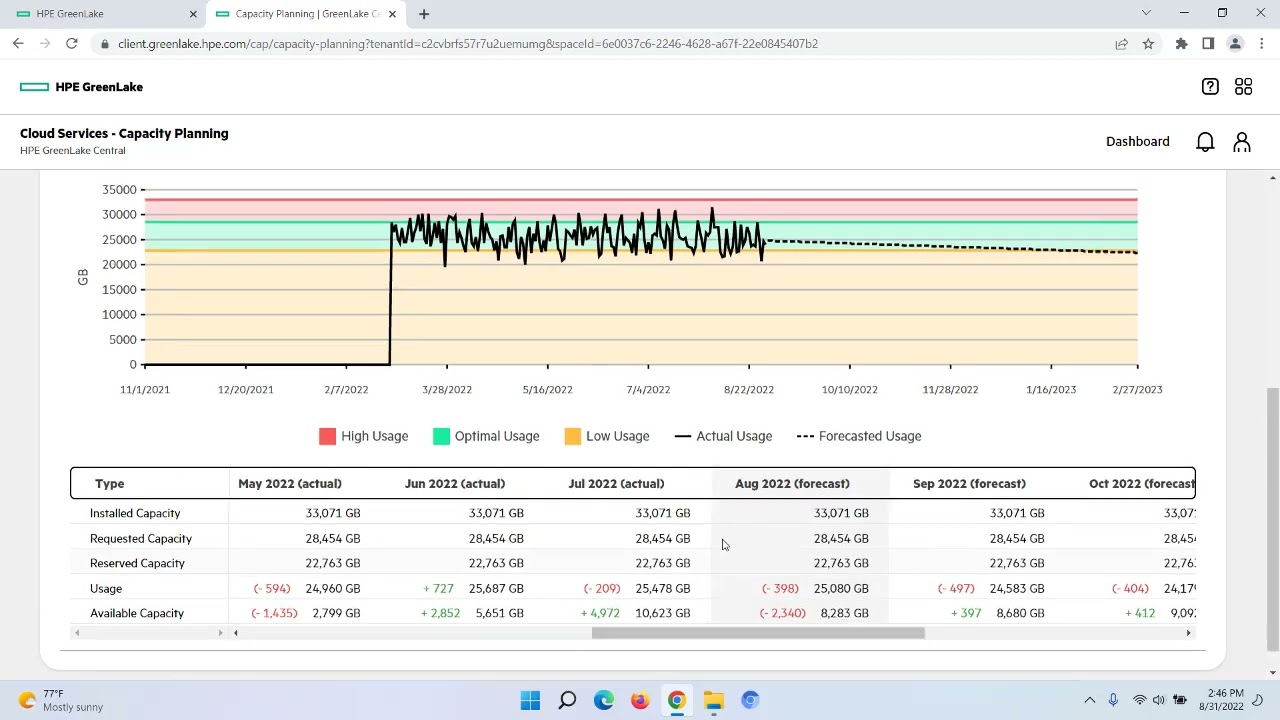Click the HPE GreenLake logo
The image size is (1280, 720).
pyautogui.click(x=81, y=87)
